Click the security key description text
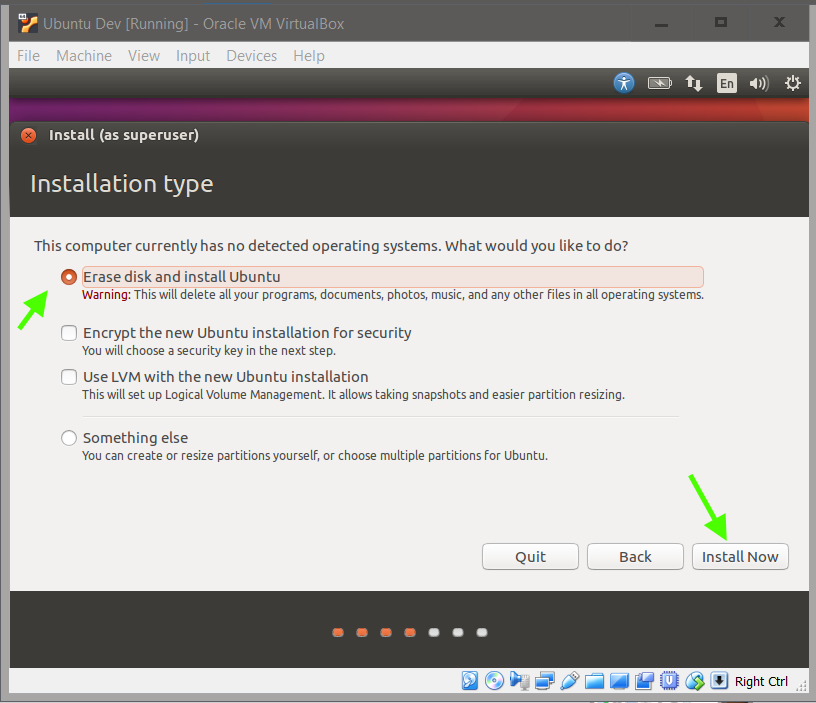The image size is (816, 703). 209,351
